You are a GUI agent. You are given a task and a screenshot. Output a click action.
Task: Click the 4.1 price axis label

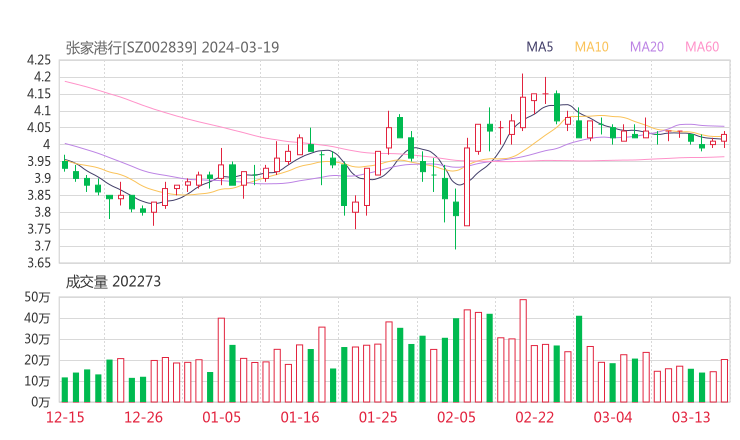tap(42, 111)
